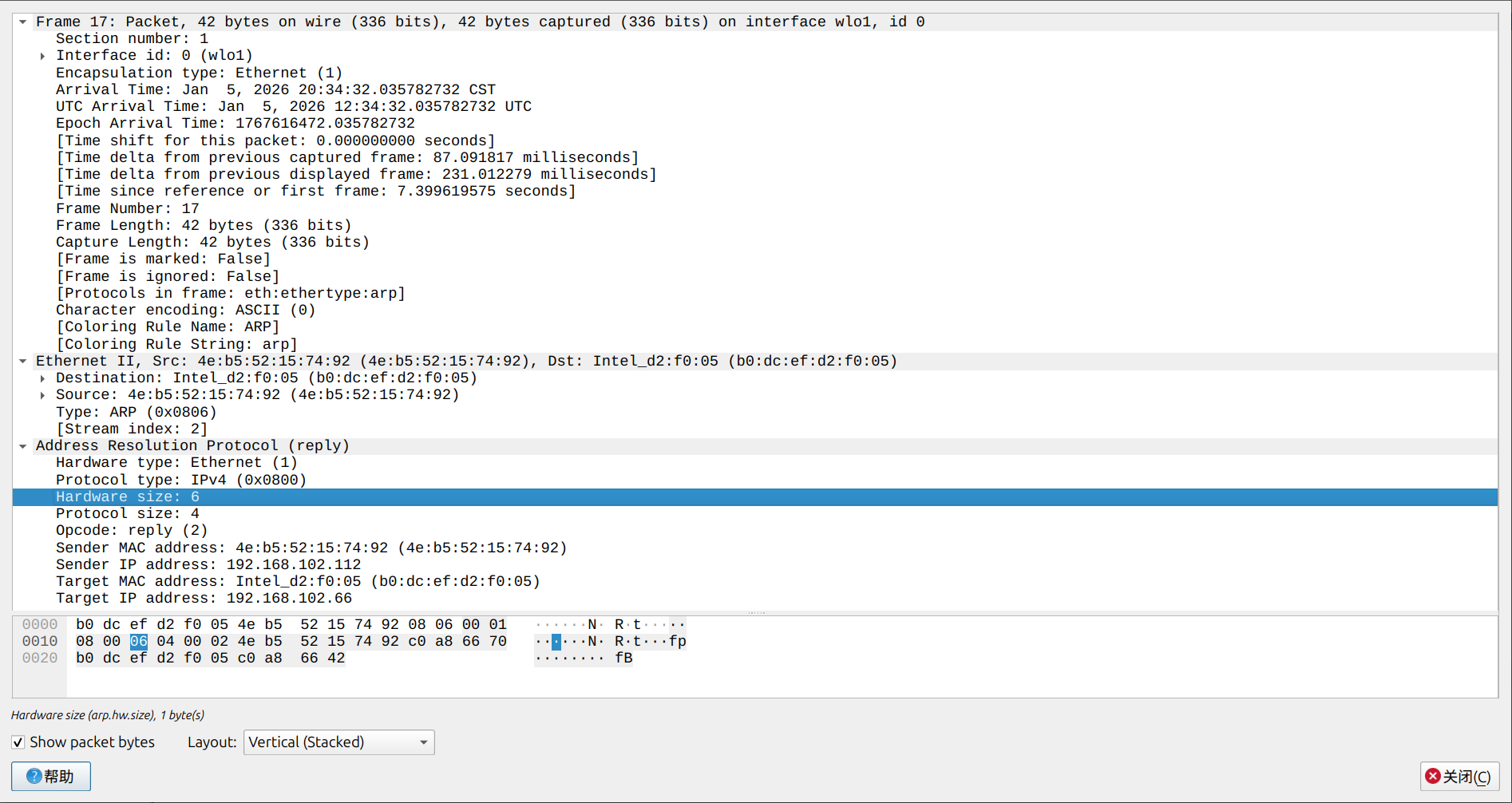Click highlighted hex byte 06 in bytes pane

click(139, 641)
